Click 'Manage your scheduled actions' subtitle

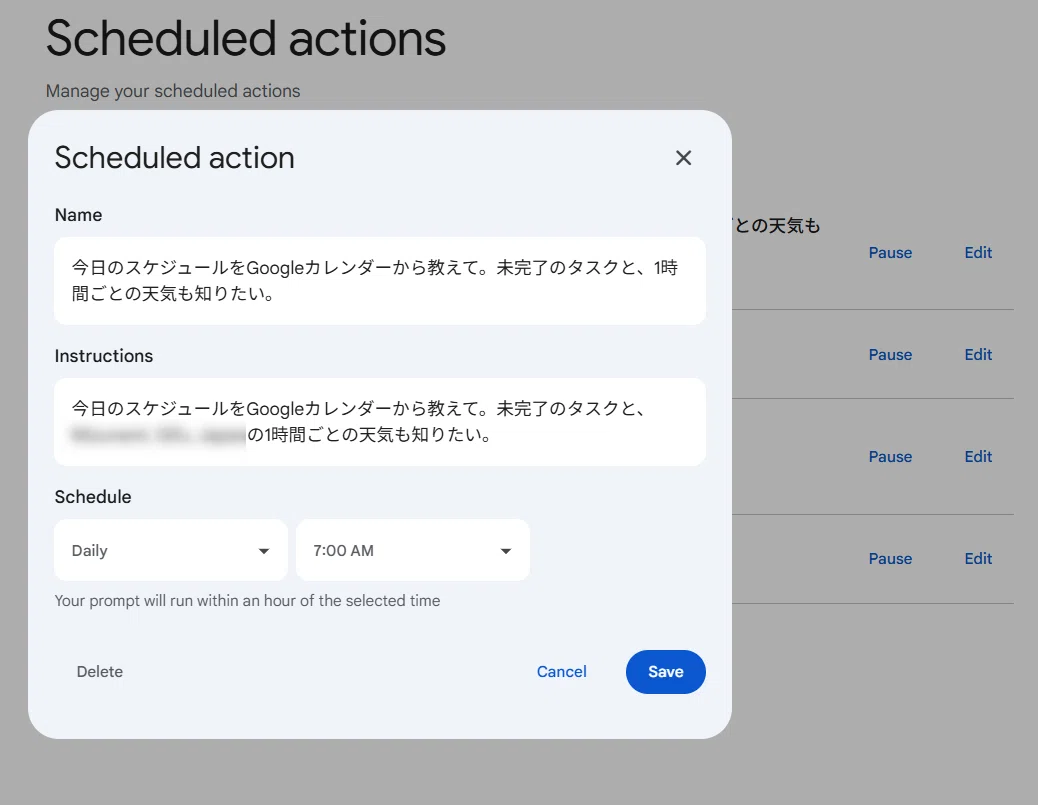pos(173,91)
